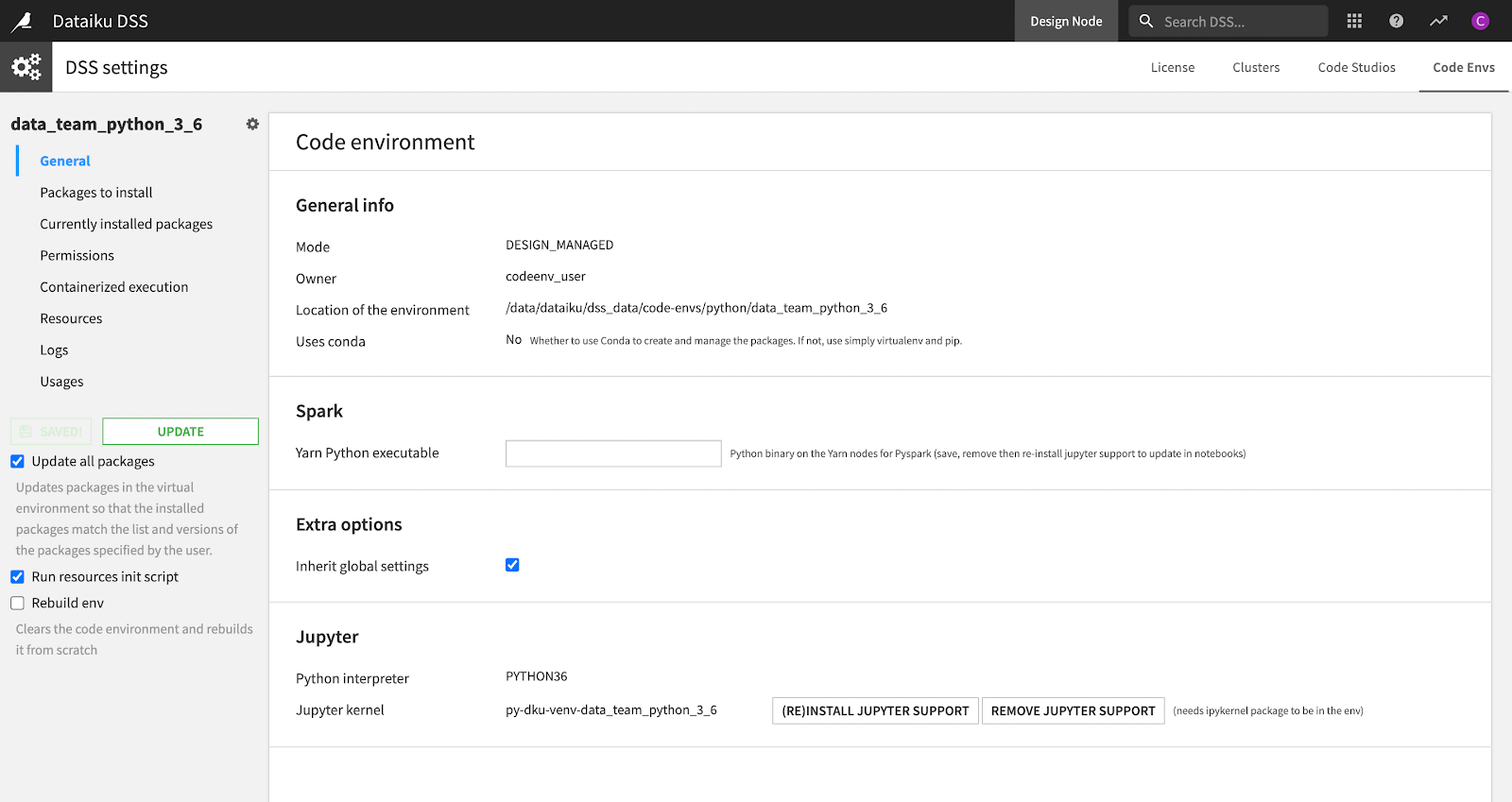Select General in the sidebar
Image resolution: width=1512 pixels, height=802 pixels.
coord(65,161)
